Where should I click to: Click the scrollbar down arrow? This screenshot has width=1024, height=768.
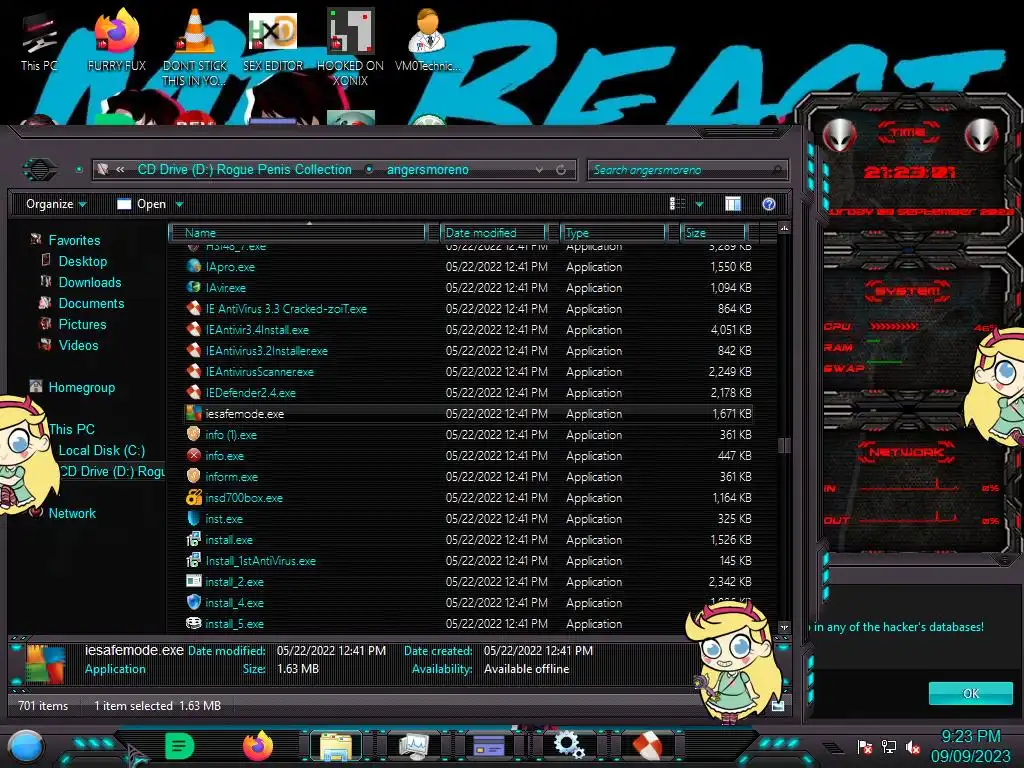point(784,628)
